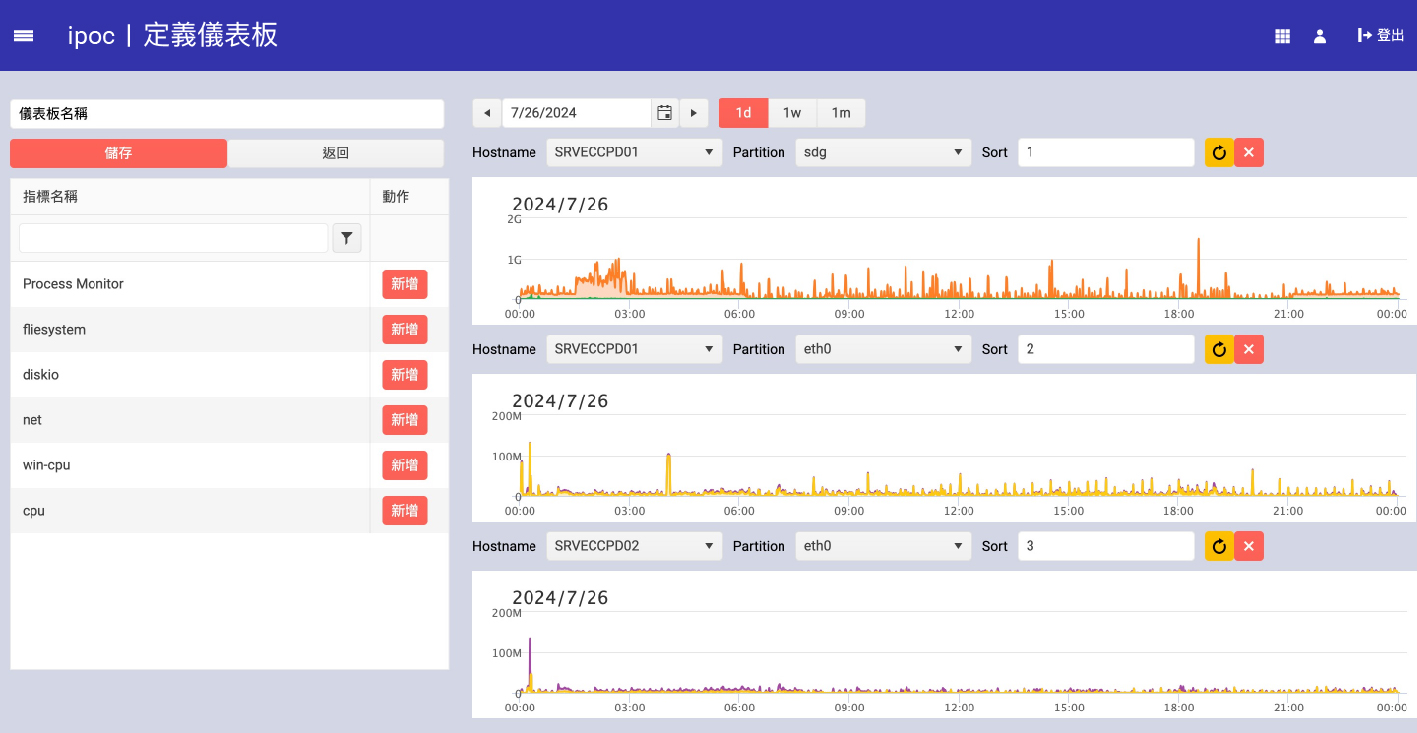Go to previous date with left arrow

pyautogui.click(x=487, y=113)
